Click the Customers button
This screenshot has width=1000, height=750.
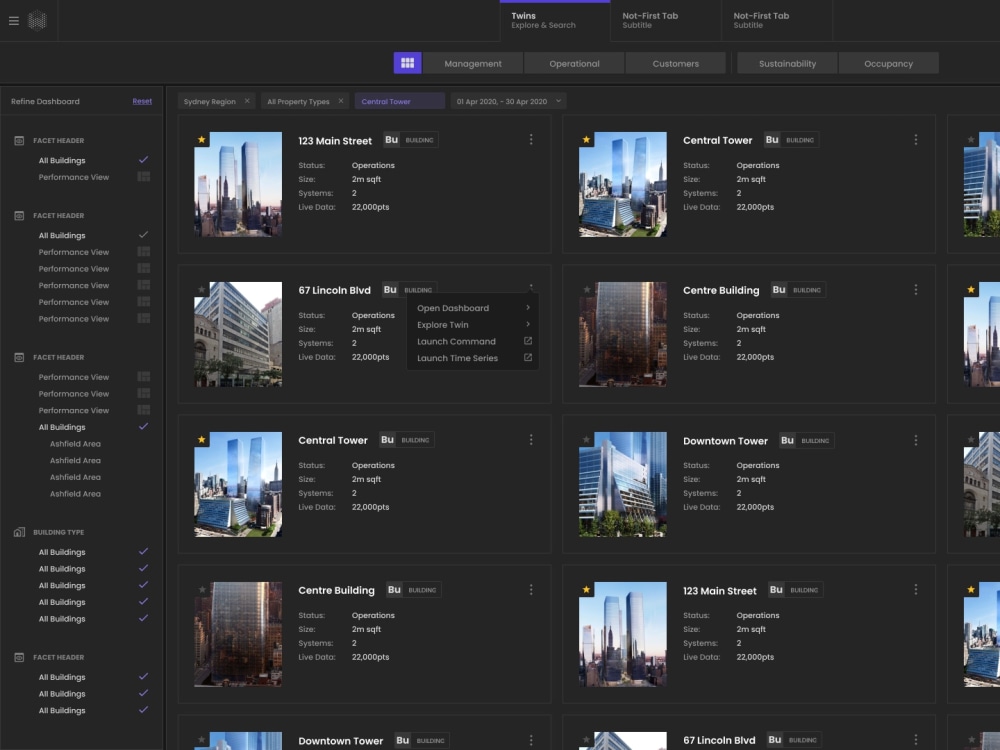click(675, 63)
